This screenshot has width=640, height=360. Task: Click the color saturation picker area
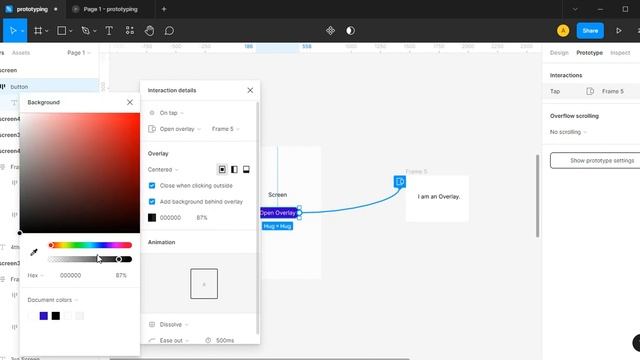80,173
